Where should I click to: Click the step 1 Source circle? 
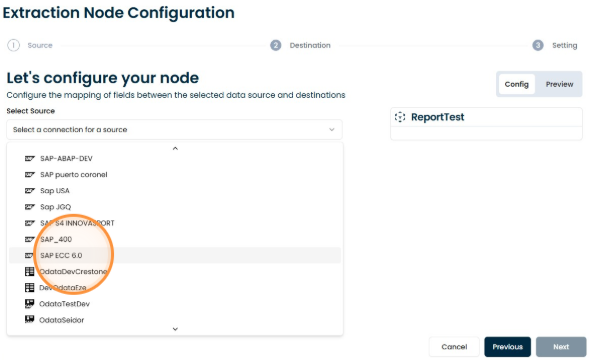click(x=14, y=45)
